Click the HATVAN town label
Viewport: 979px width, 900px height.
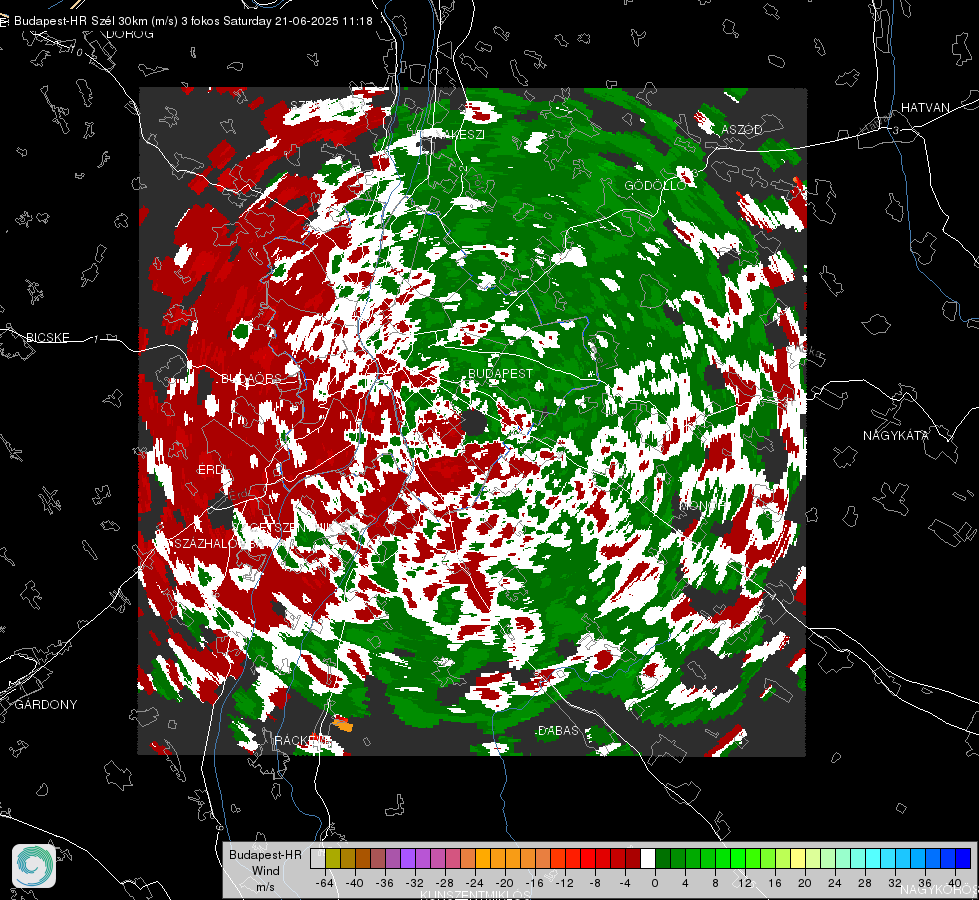pyautogui.click(x=925, y=108)
